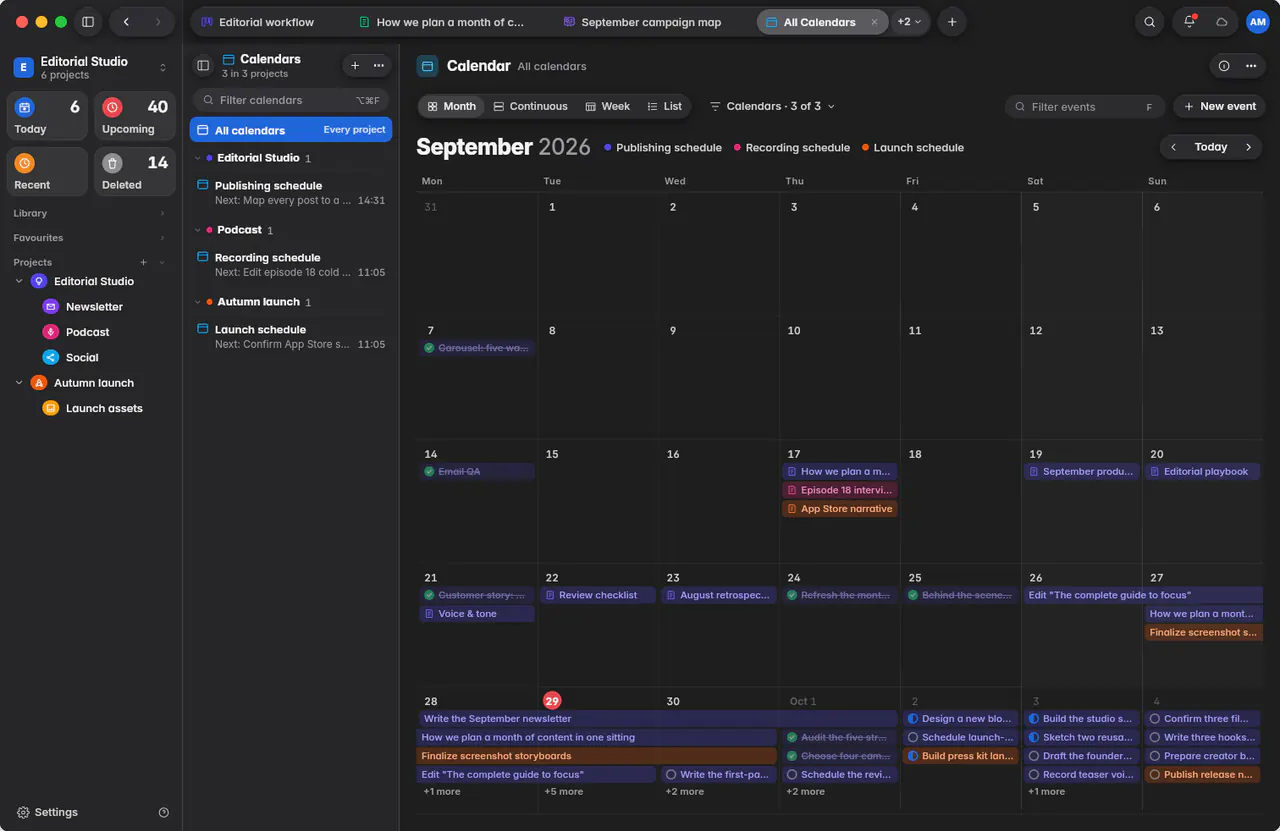Open calendar info icon at top right
1280x831 pixels.
coord(1224,66)
